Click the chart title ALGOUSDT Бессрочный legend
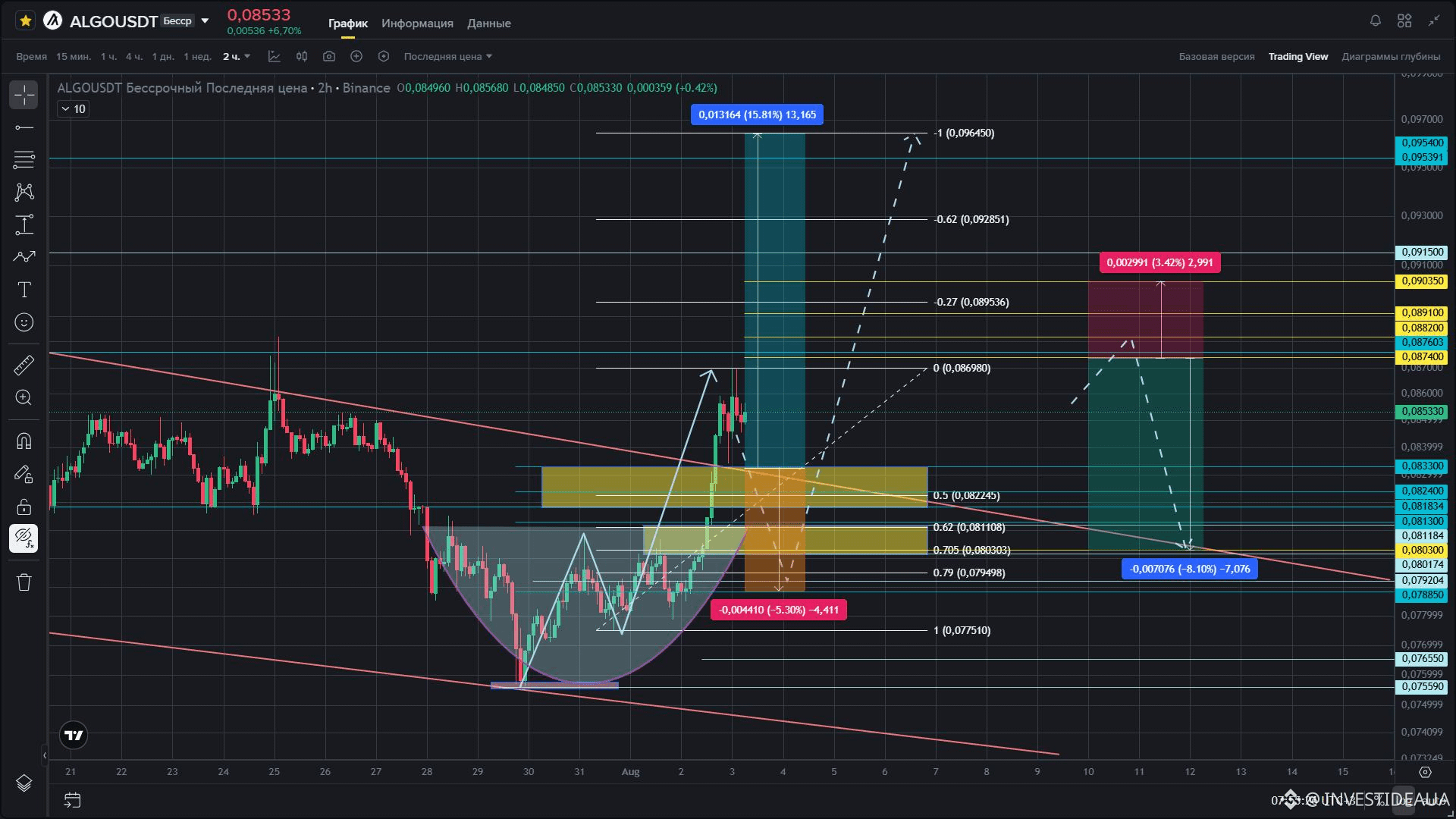Screen dimensions: 1456x819 [x=224, y=88]
